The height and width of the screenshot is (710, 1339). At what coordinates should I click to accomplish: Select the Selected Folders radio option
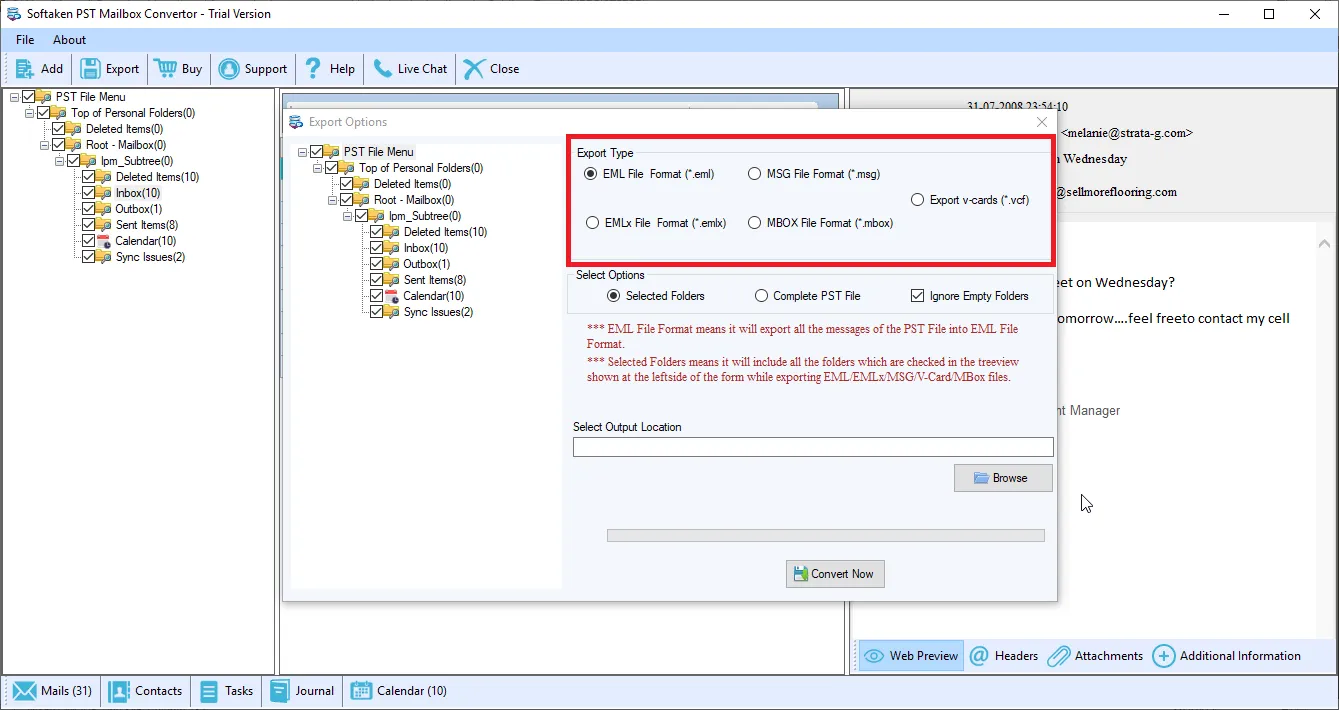(x=614, y=296)
